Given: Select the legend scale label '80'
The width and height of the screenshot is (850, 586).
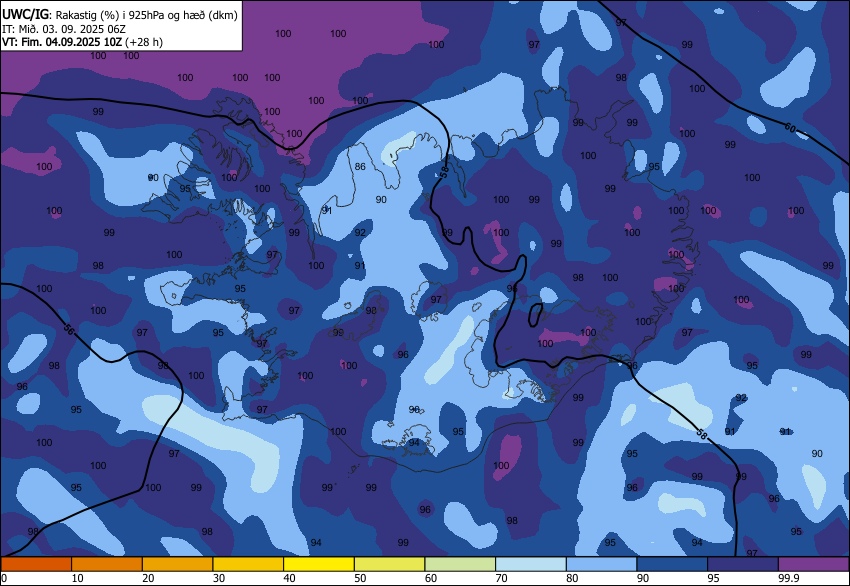Looking at the screenshot, I should [x=572, y=578].
